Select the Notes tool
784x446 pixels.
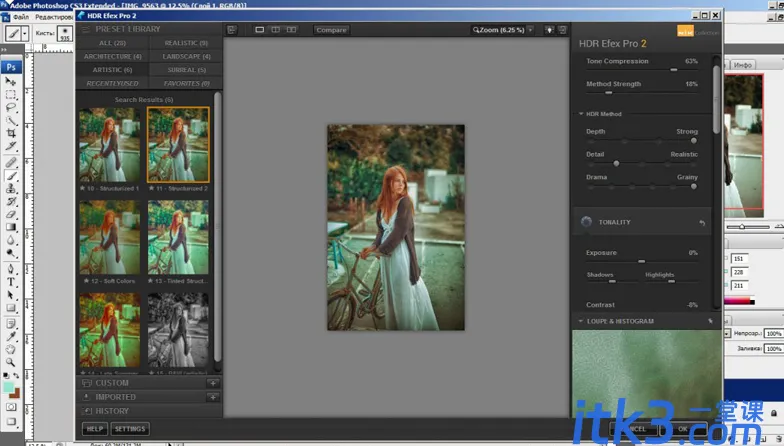(x=10, y=324)
